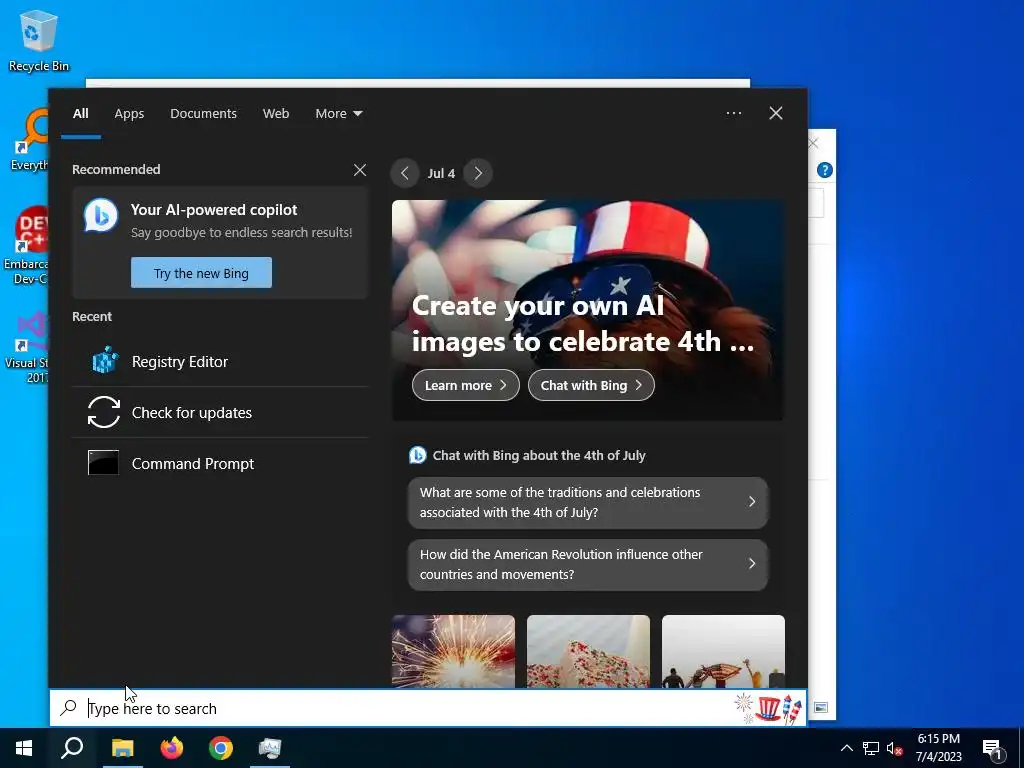
Task: Click the Learn more button
Action: point(466,385)
